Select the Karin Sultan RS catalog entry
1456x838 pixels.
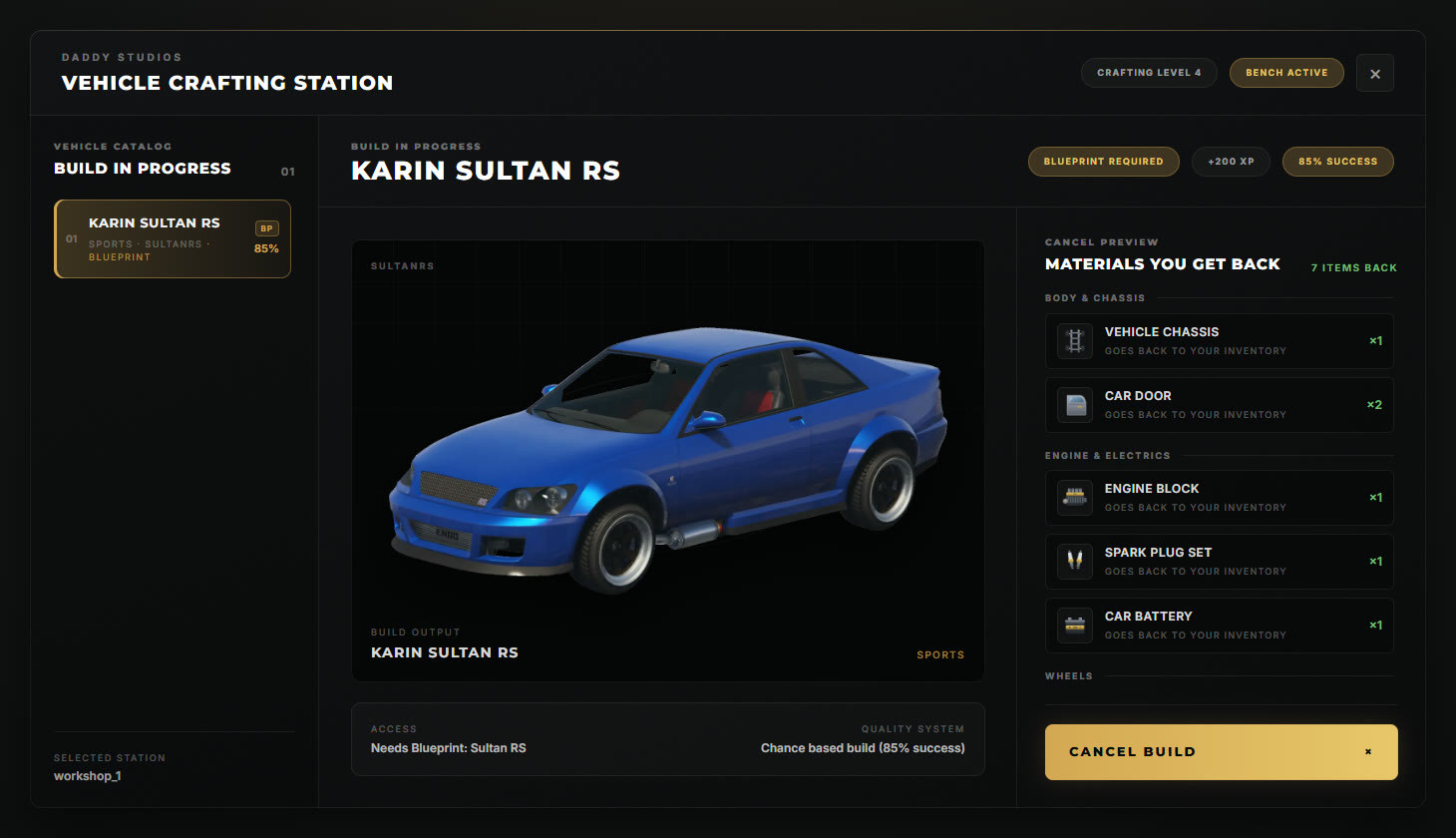[173, 238]
